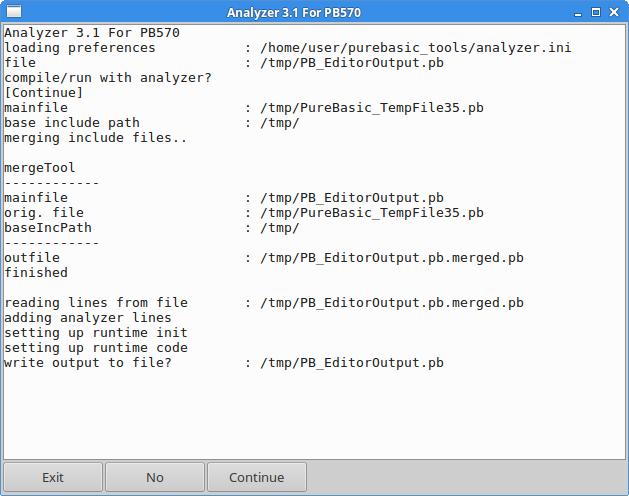Maximize the Analyzer window
The image size is (629, 496).
click(x=596, y=12)
